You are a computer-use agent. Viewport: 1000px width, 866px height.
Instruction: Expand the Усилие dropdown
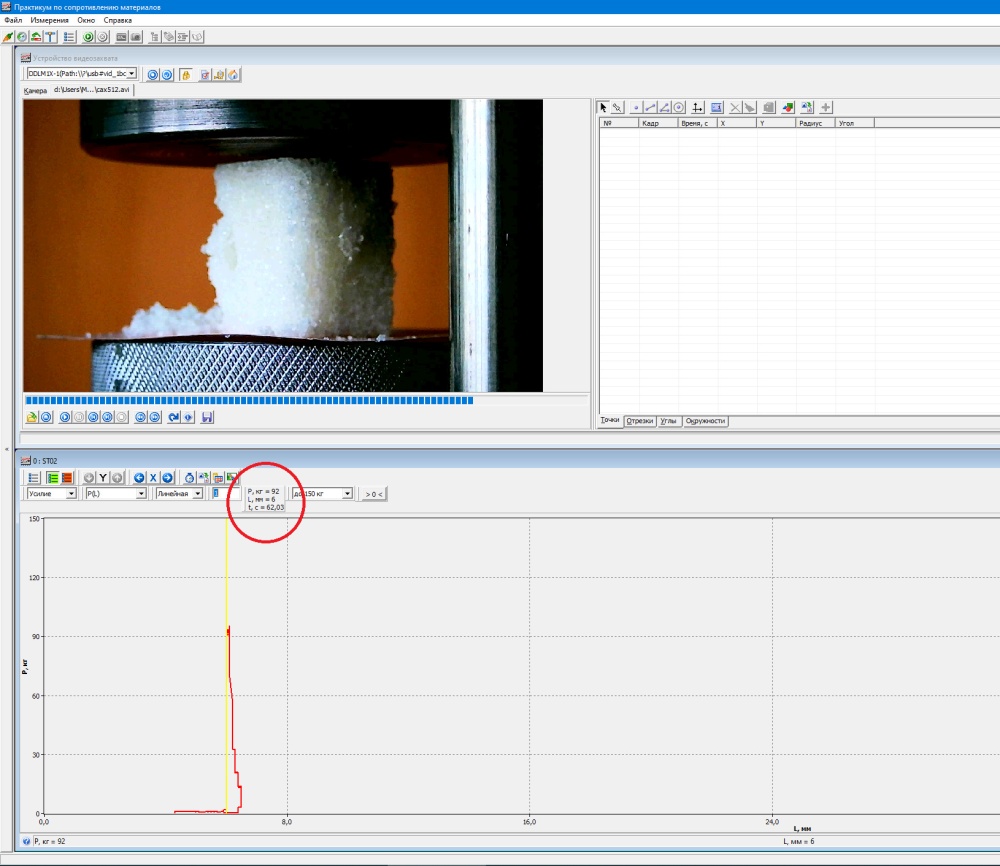(71, 494)
